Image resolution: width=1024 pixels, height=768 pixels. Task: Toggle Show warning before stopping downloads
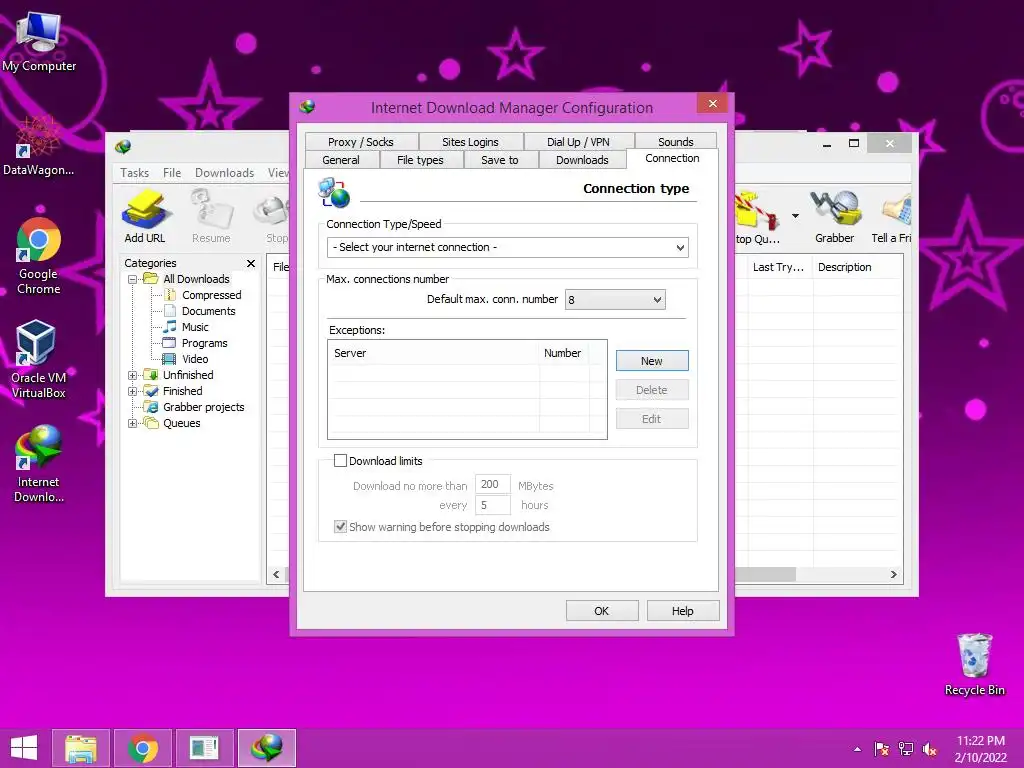tap(340, 527)
